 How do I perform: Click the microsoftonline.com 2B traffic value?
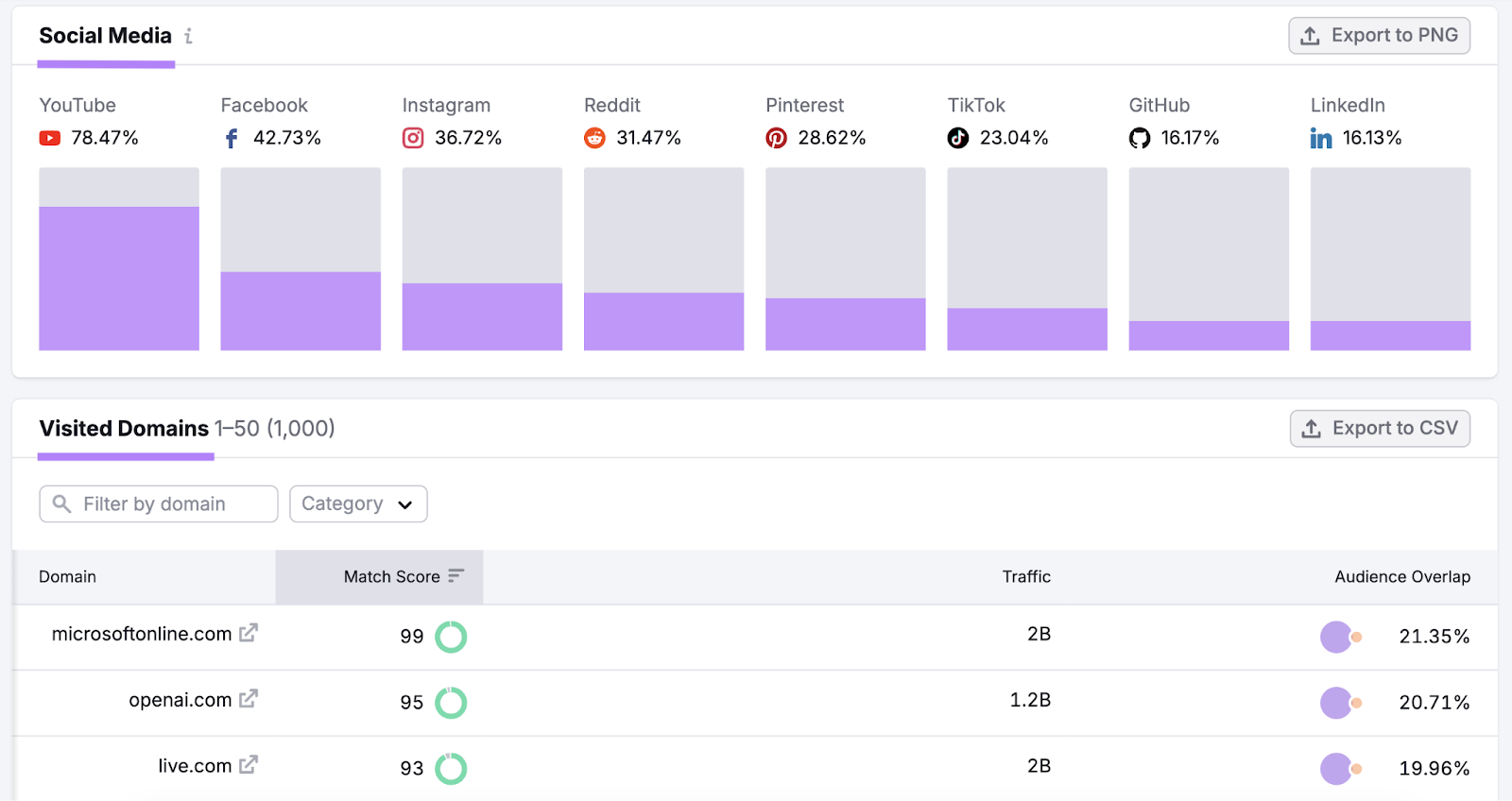(1039, 634)
